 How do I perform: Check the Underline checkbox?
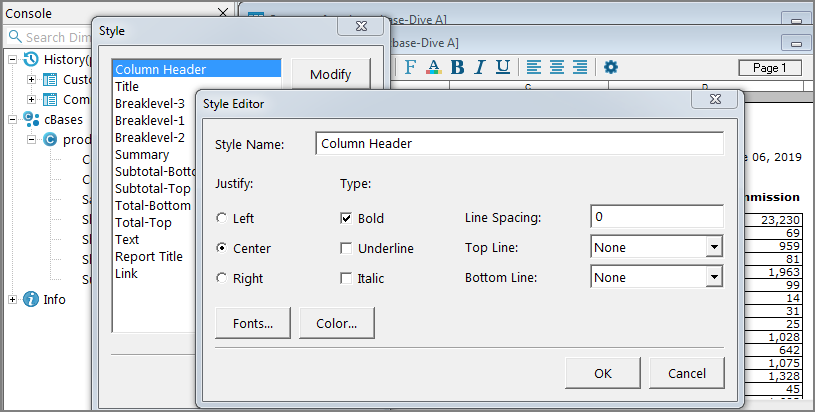pyautogui.click(x=346, y=248)
